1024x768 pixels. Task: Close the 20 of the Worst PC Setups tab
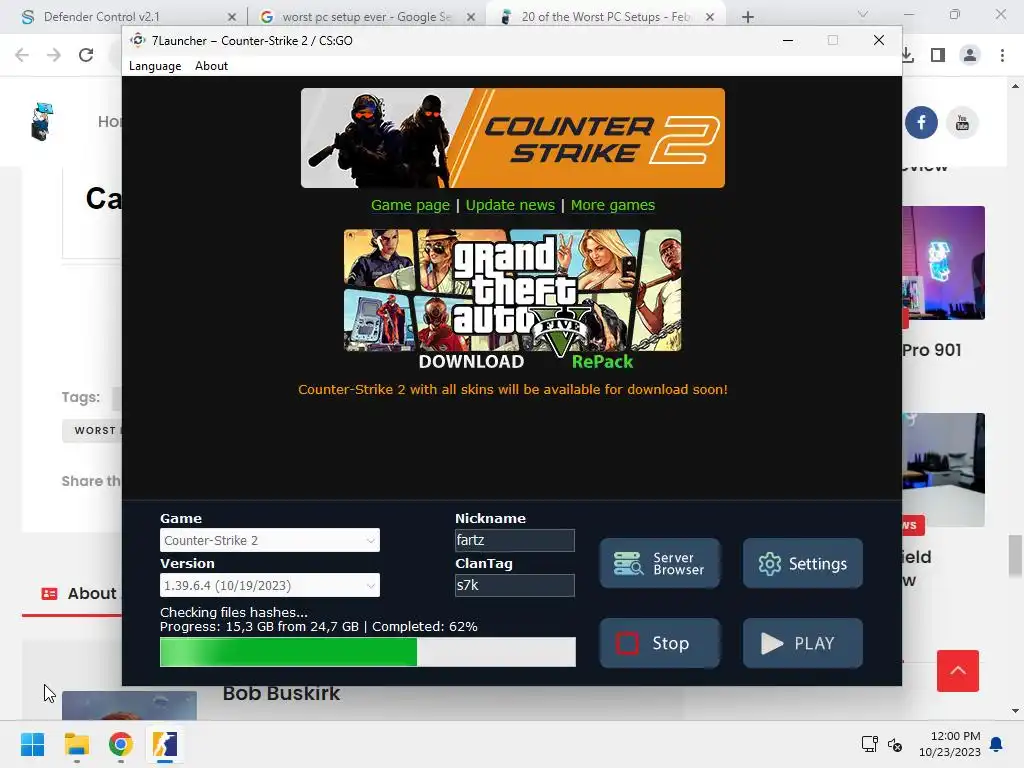pos(710,17)
